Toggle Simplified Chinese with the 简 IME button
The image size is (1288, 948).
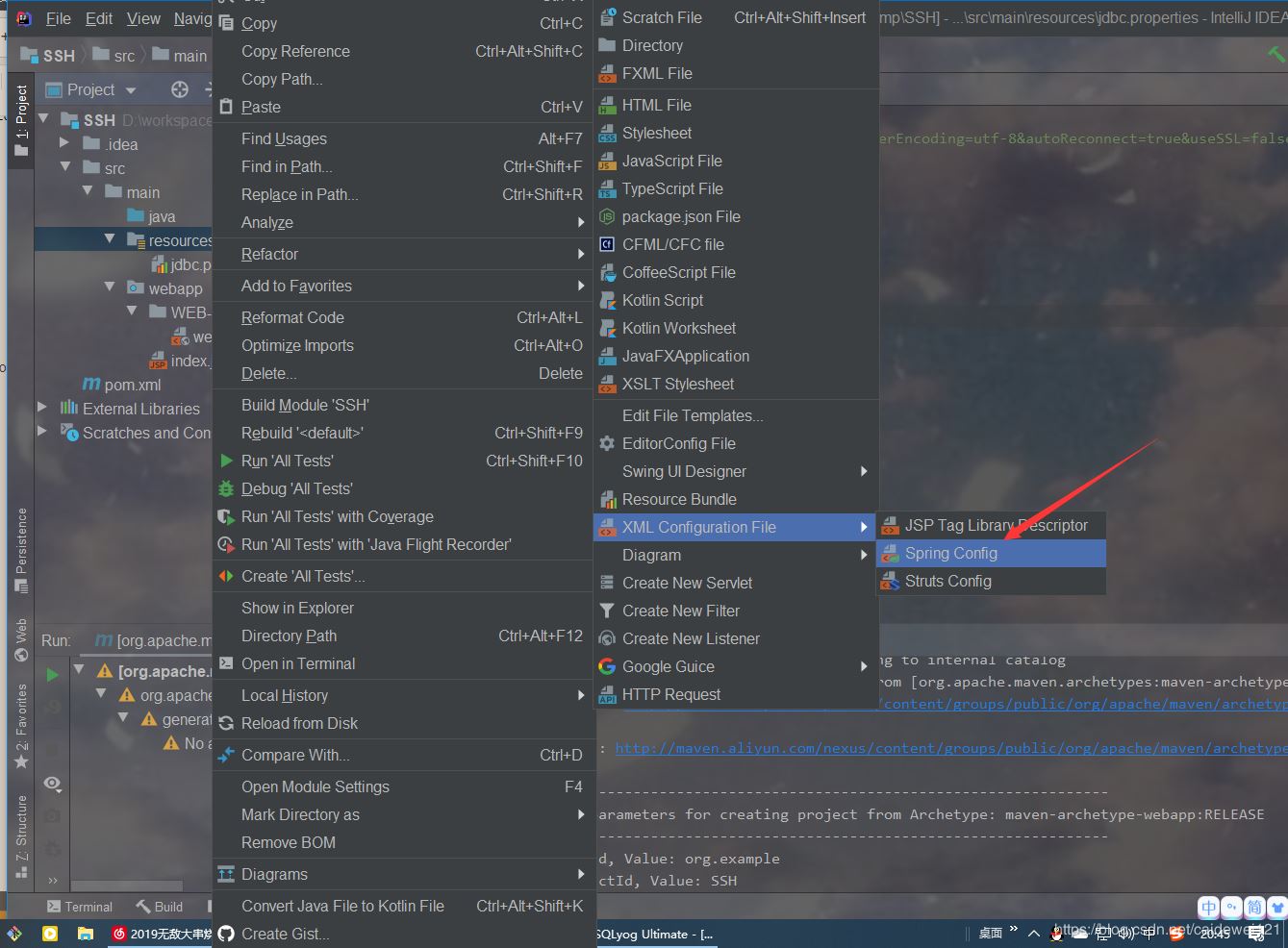click(x=1253, y=908)
